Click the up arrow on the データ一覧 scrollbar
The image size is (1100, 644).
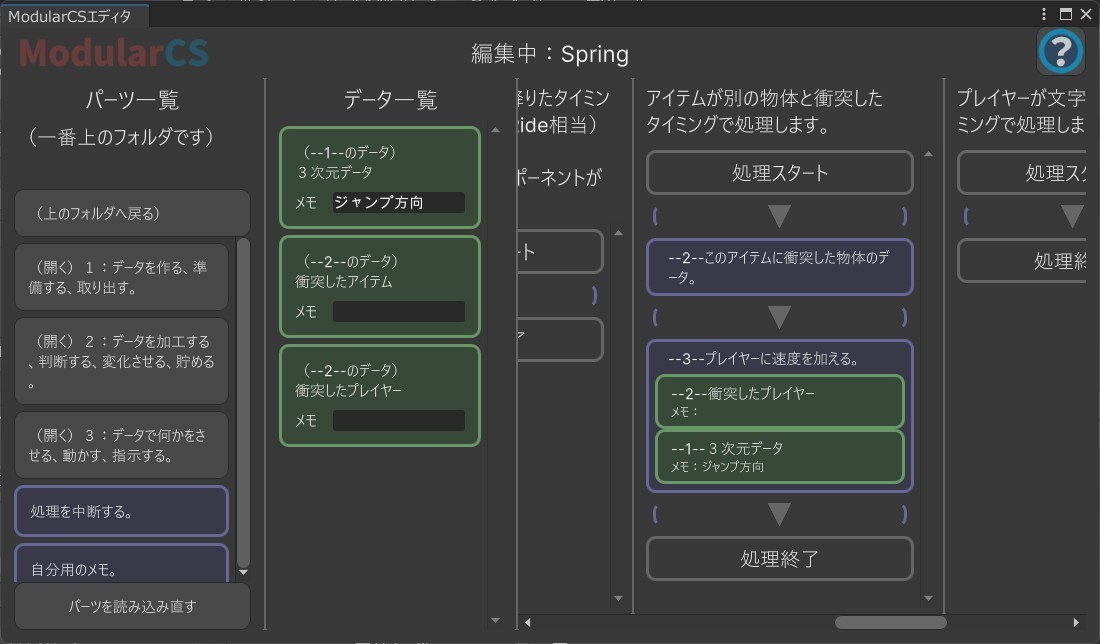click(495, 129)
